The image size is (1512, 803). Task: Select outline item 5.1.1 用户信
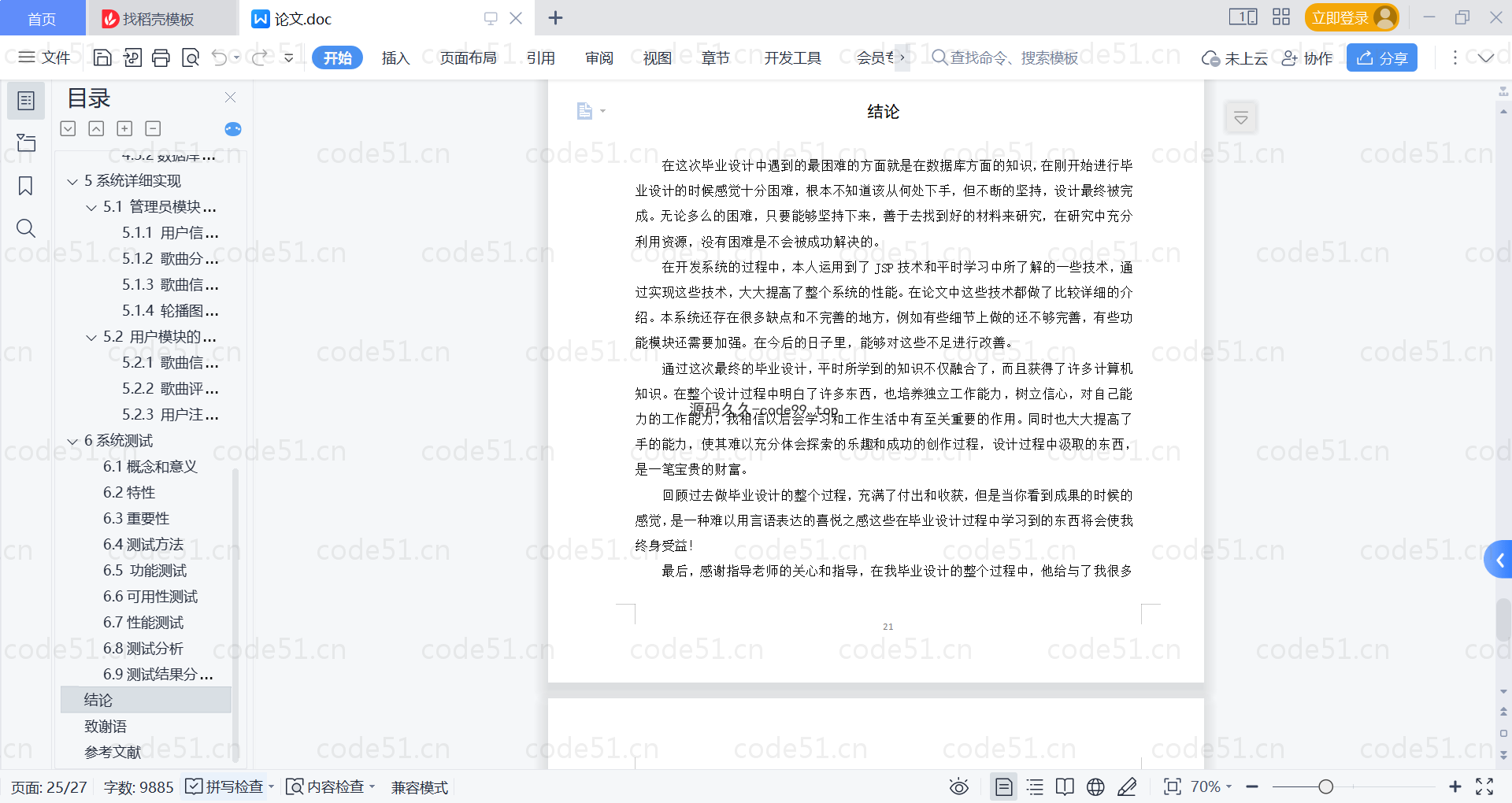coord(170,233)
